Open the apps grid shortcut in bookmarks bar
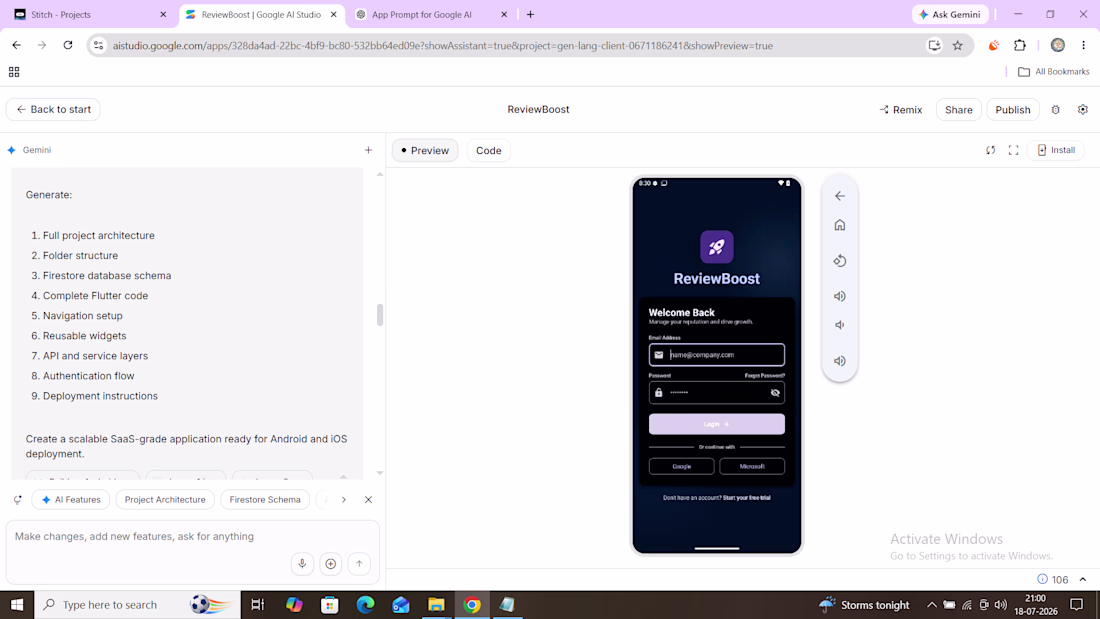1100x619 pixels. coord(14,72)
